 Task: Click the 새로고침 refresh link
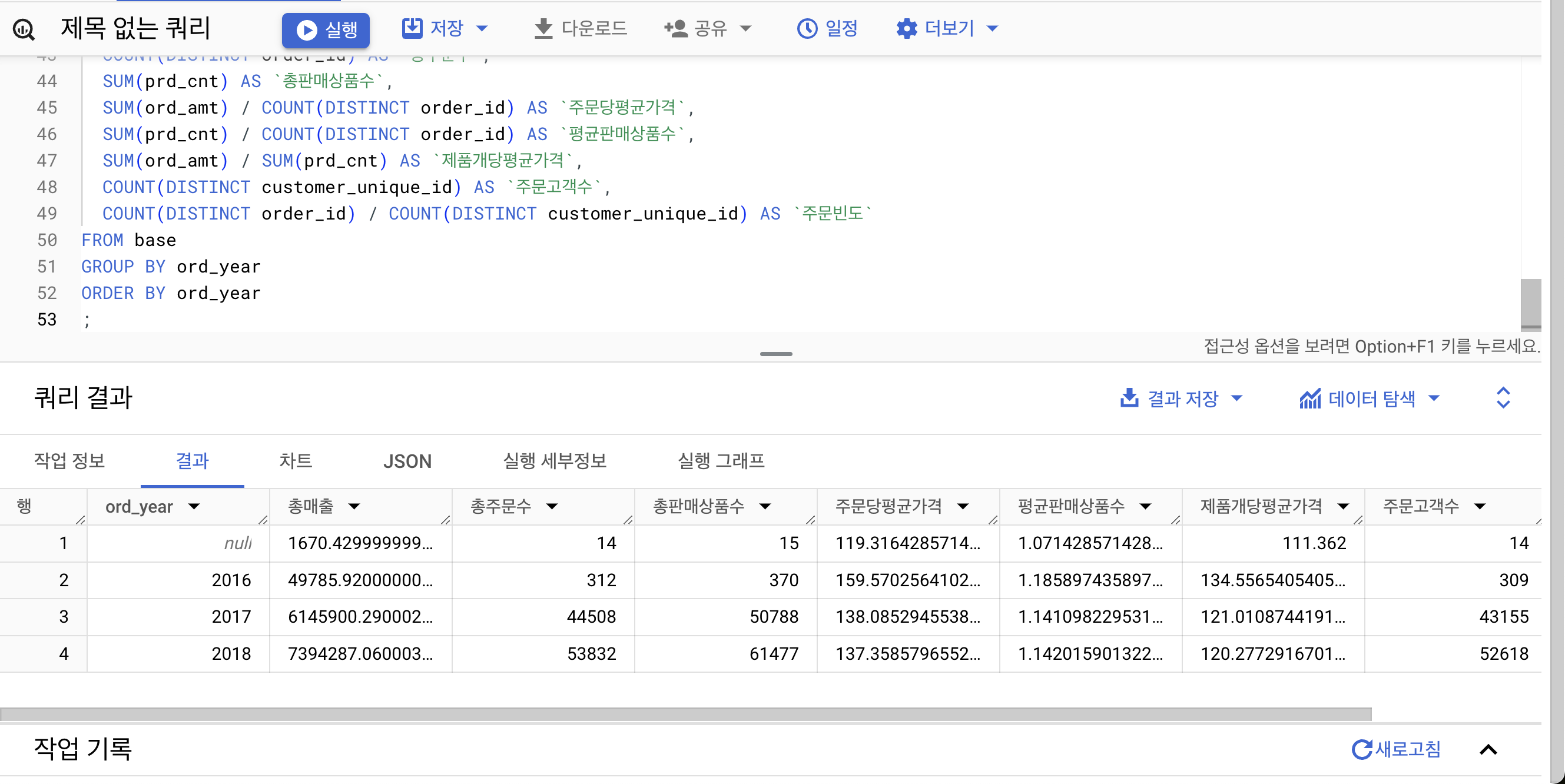[1396, 749]
